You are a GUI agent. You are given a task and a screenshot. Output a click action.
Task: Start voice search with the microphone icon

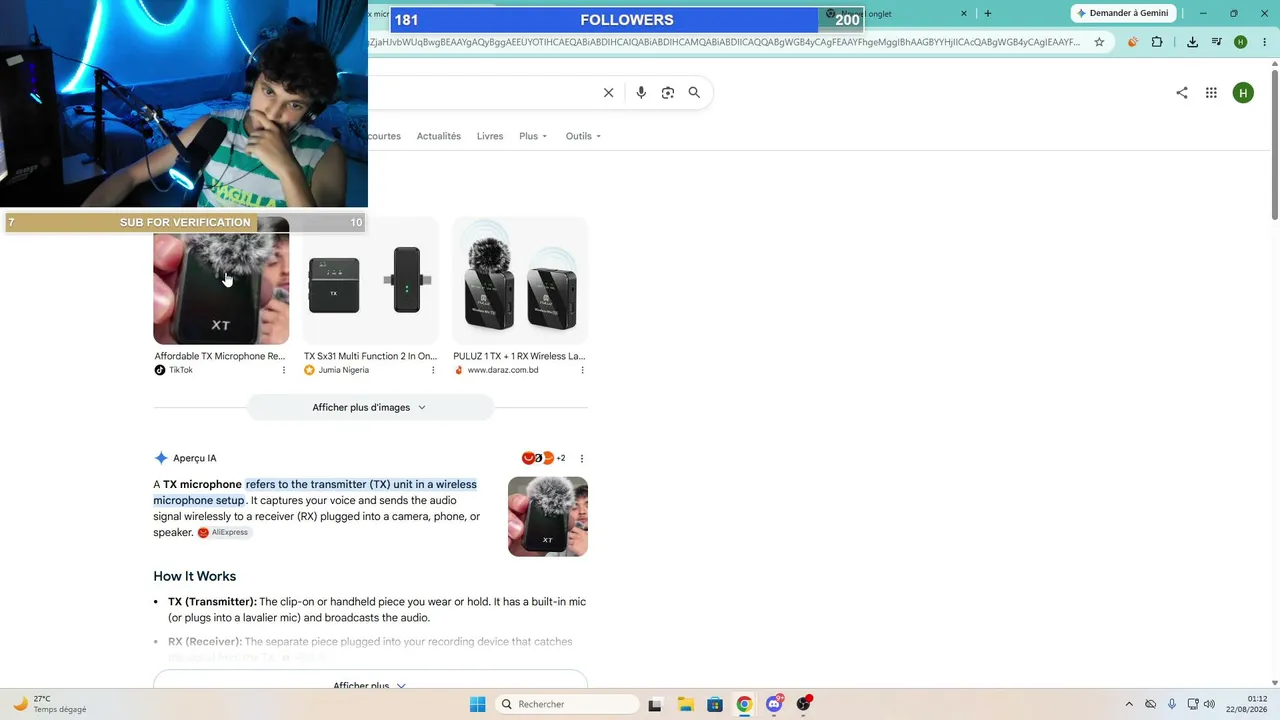[641, 93]
